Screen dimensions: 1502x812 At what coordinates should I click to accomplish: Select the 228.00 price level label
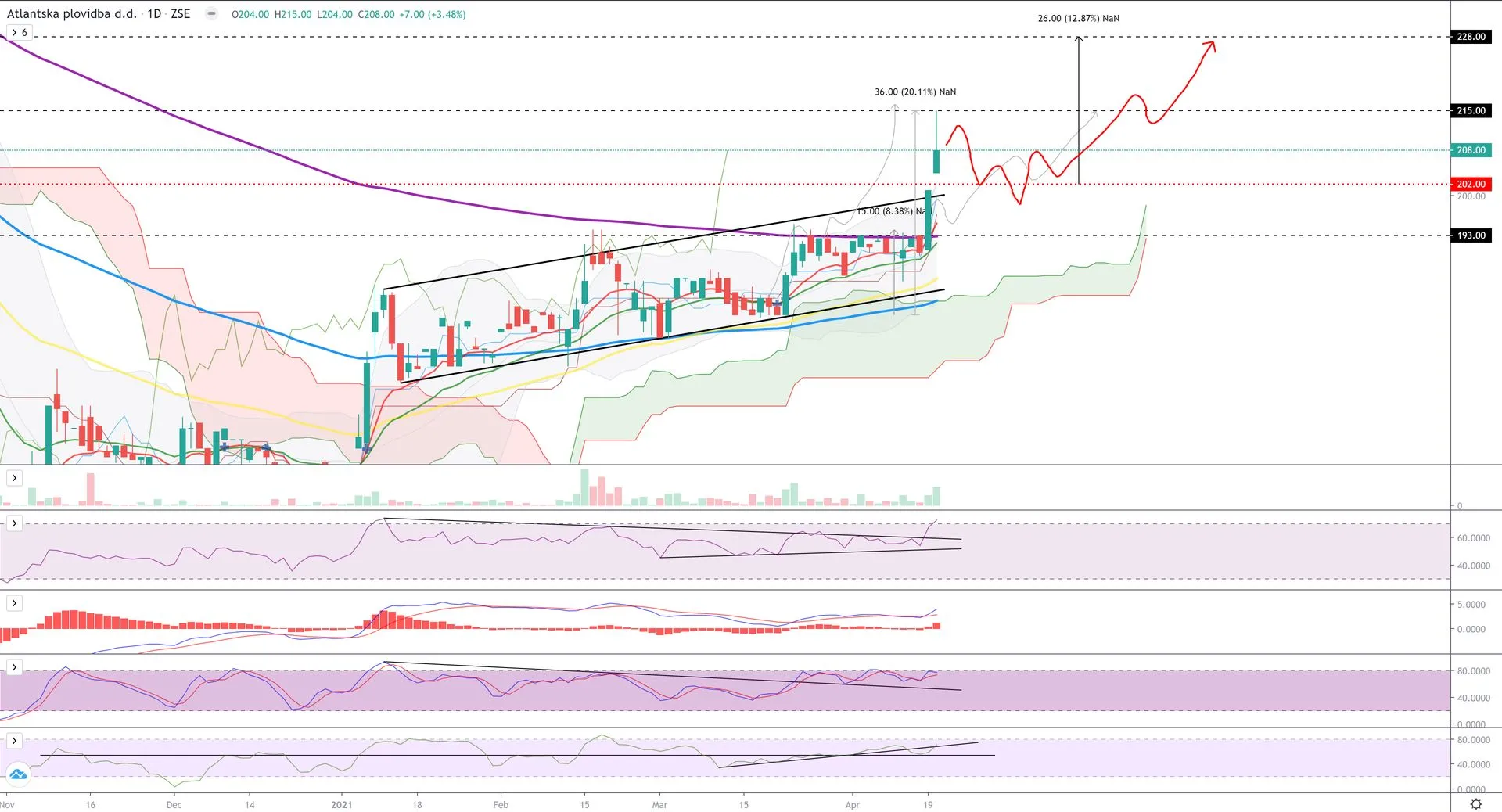click(x=1470, y=37)
